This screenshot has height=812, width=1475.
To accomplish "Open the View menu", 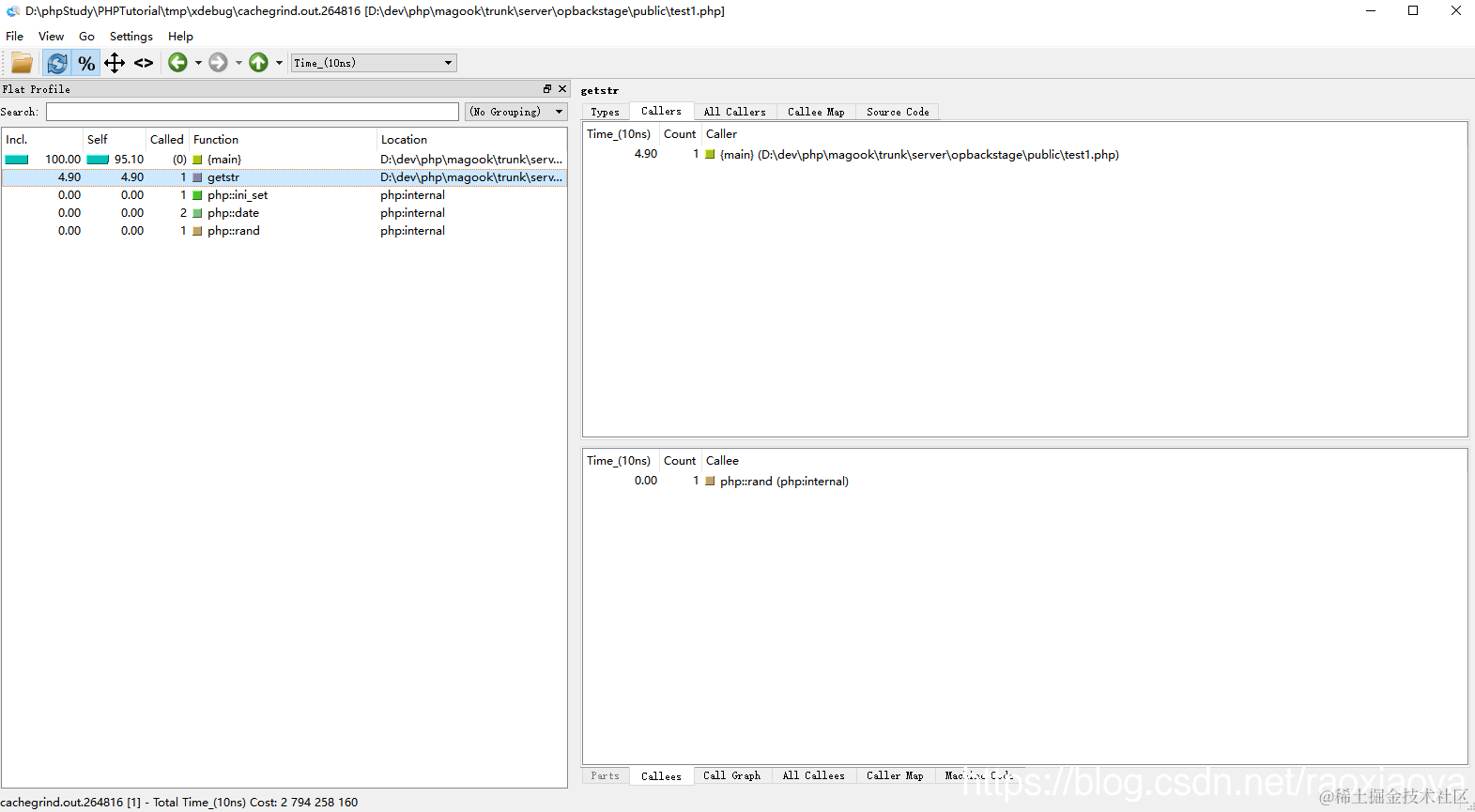I will (x=52, y=37).
